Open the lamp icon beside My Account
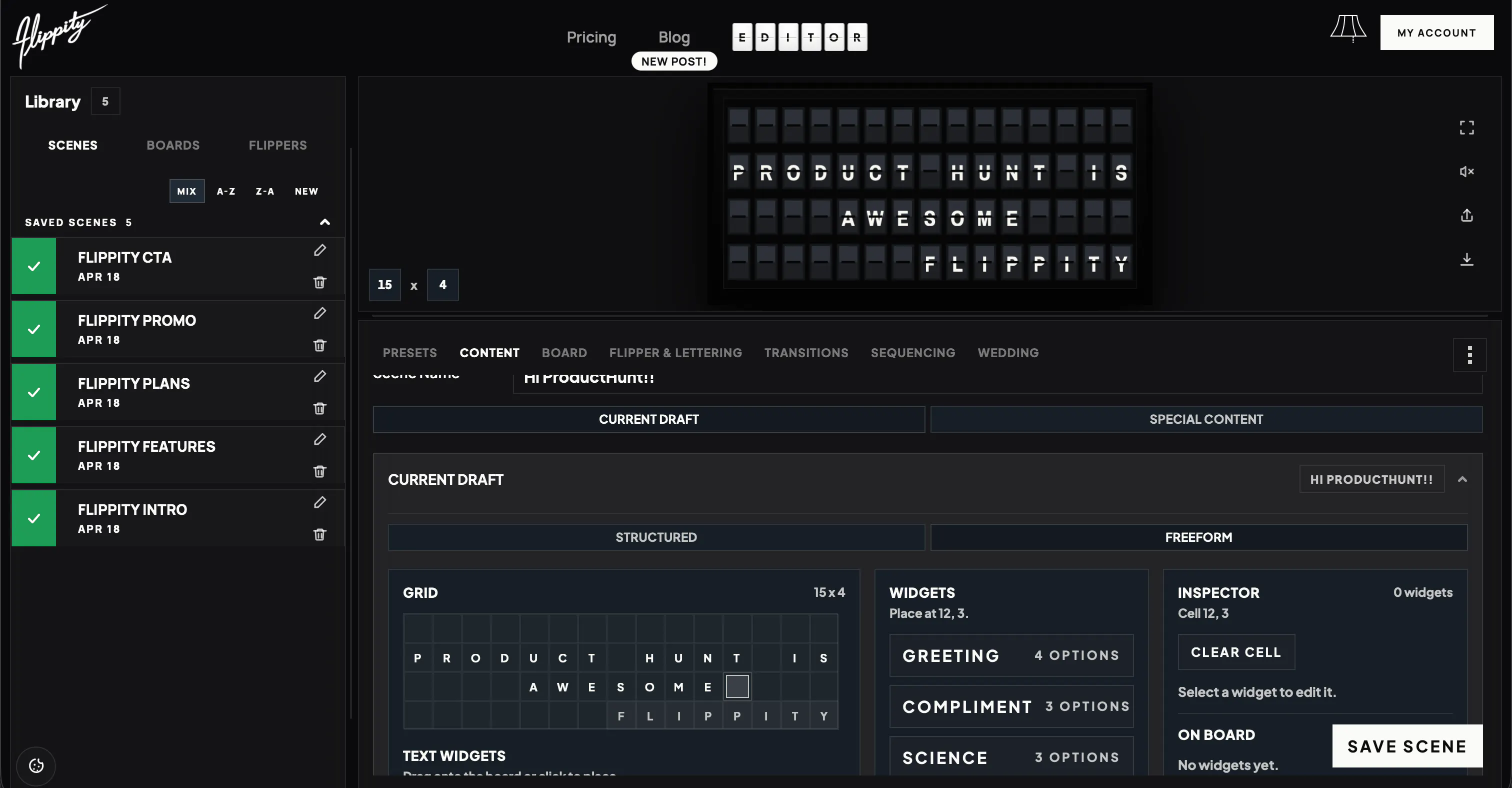This screenshot has height=788, width=1512. (x=1347, y=30)
